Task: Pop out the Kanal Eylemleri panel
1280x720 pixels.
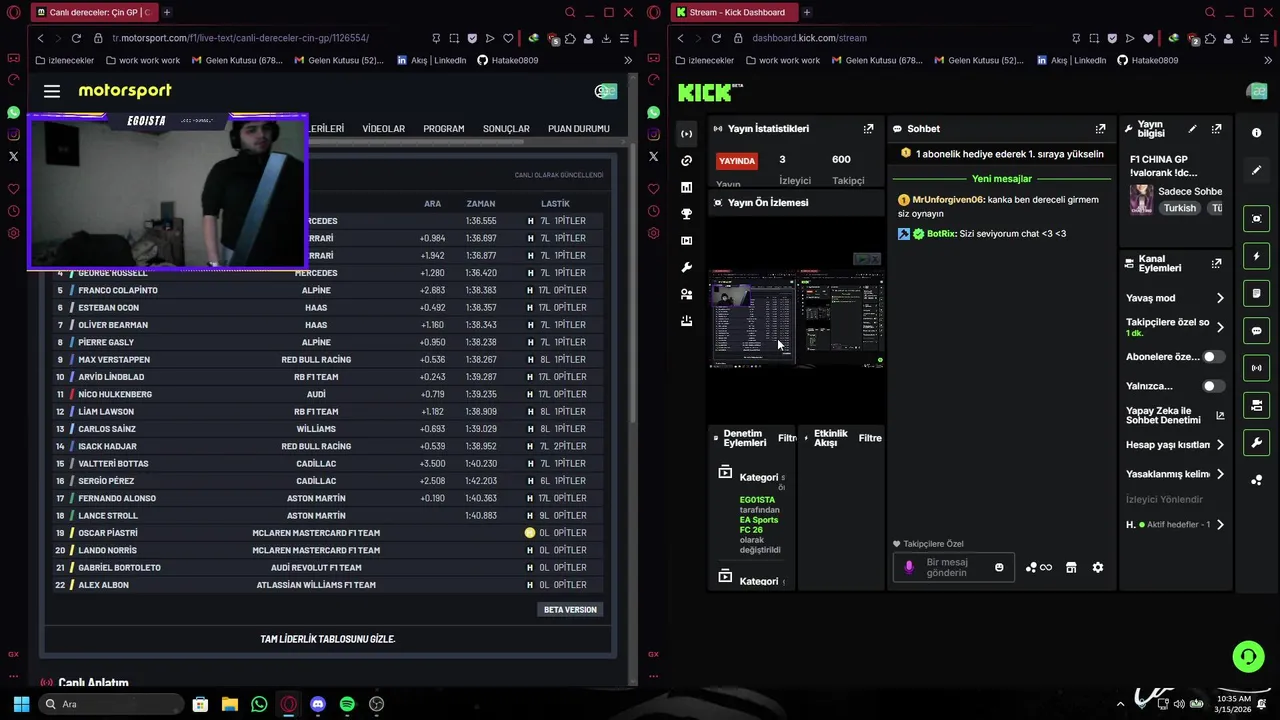Action: point(1216,263)
